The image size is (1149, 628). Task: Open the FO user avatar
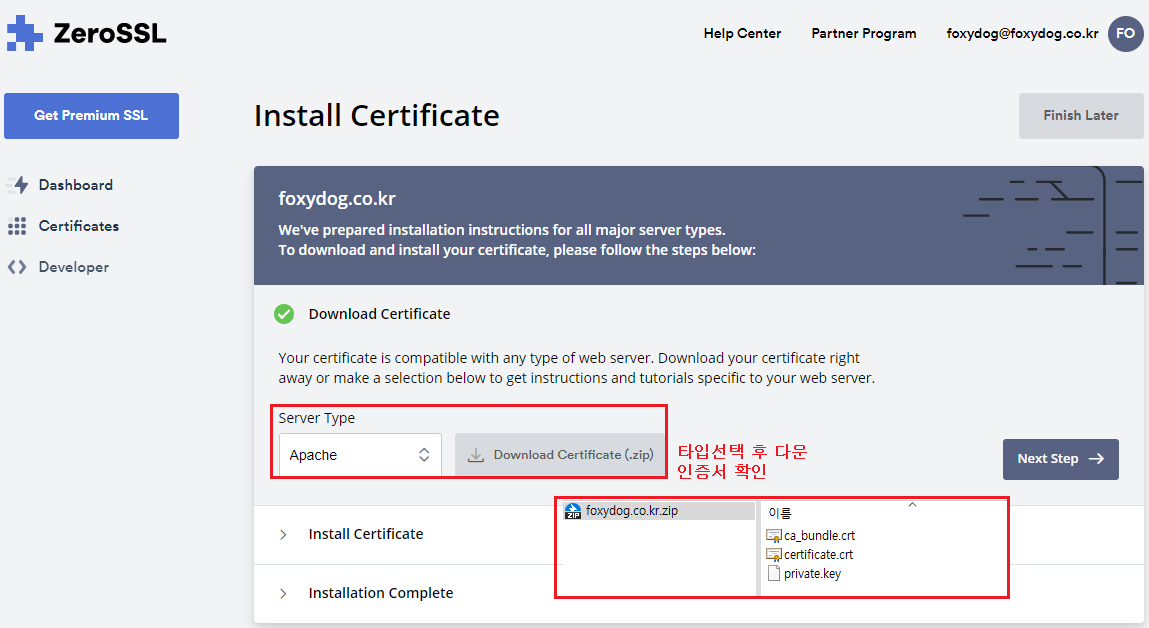point(1125,34)
